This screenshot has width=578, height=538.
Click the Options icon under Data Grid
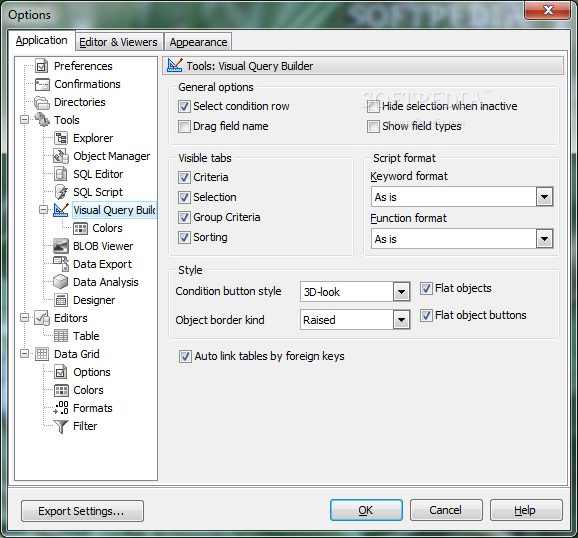61,372
